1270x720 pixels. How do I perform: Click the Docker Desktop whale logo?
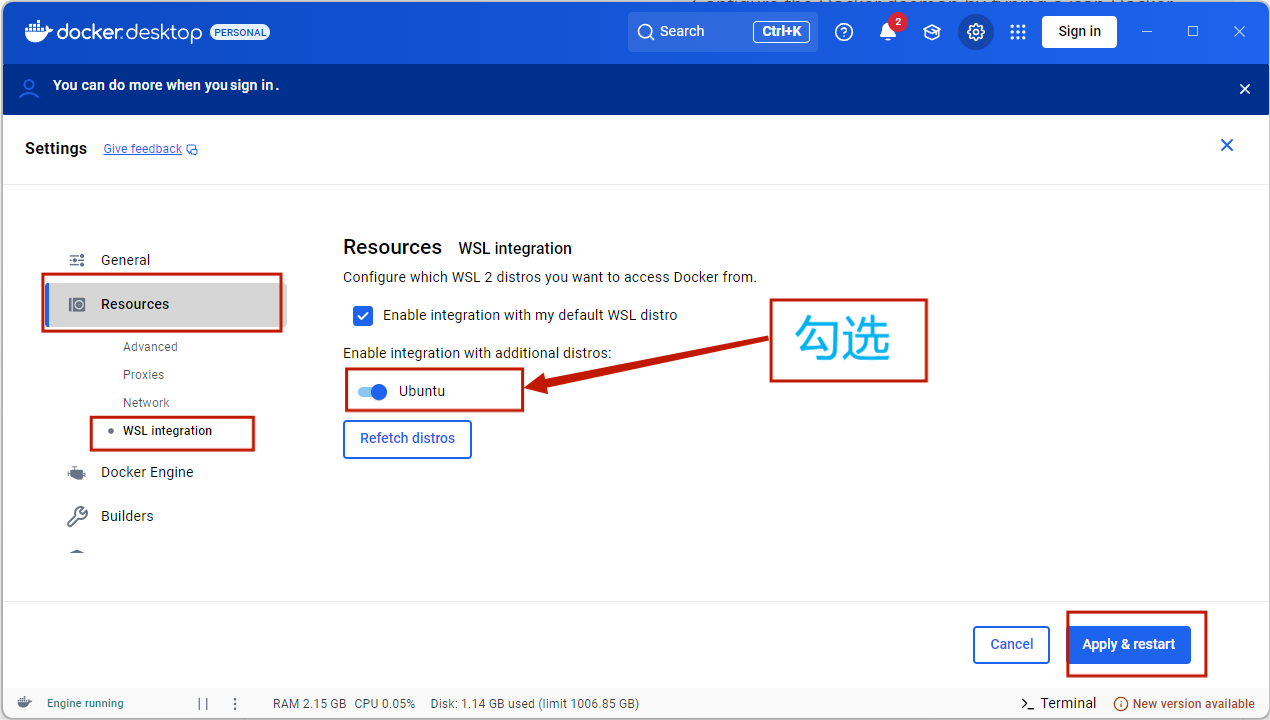point(37,32)
